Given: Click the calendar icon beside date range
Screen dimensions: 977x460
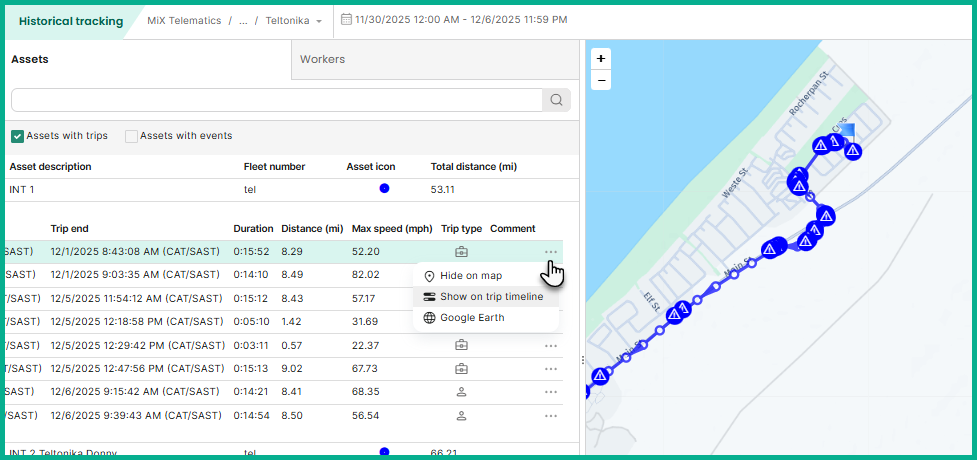Looking at the screenshot, I should [345, 20].
